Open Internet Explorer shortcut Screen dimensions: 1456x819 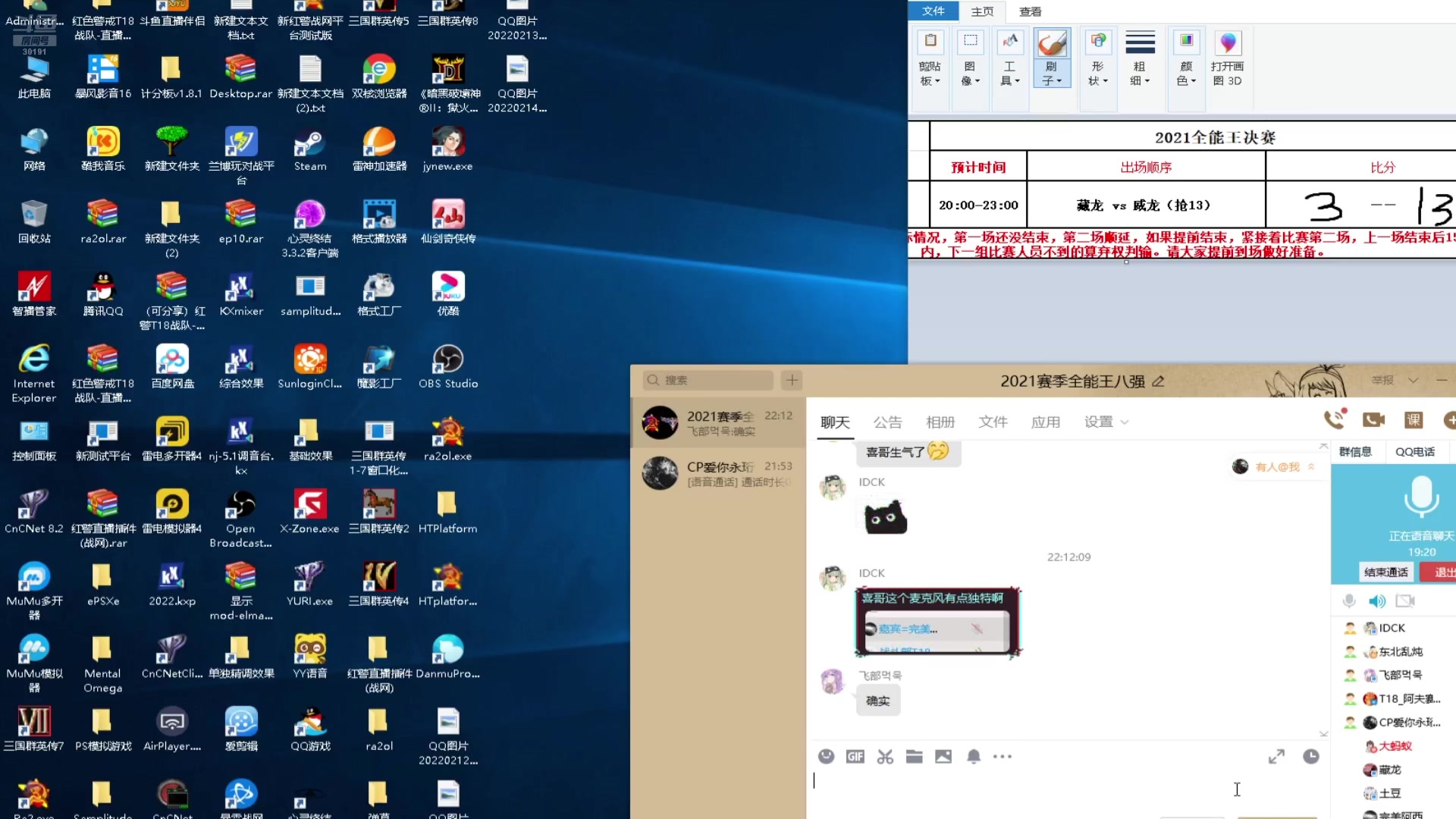click(34, 373)
